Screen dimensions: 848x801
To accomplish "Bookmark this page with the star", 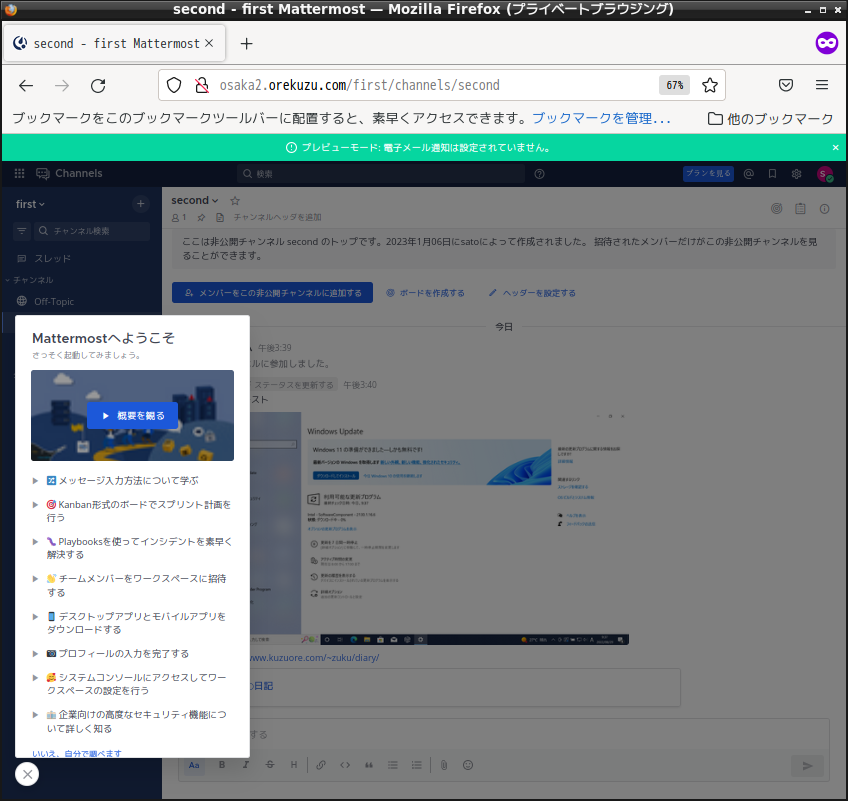I will point(710,85).
